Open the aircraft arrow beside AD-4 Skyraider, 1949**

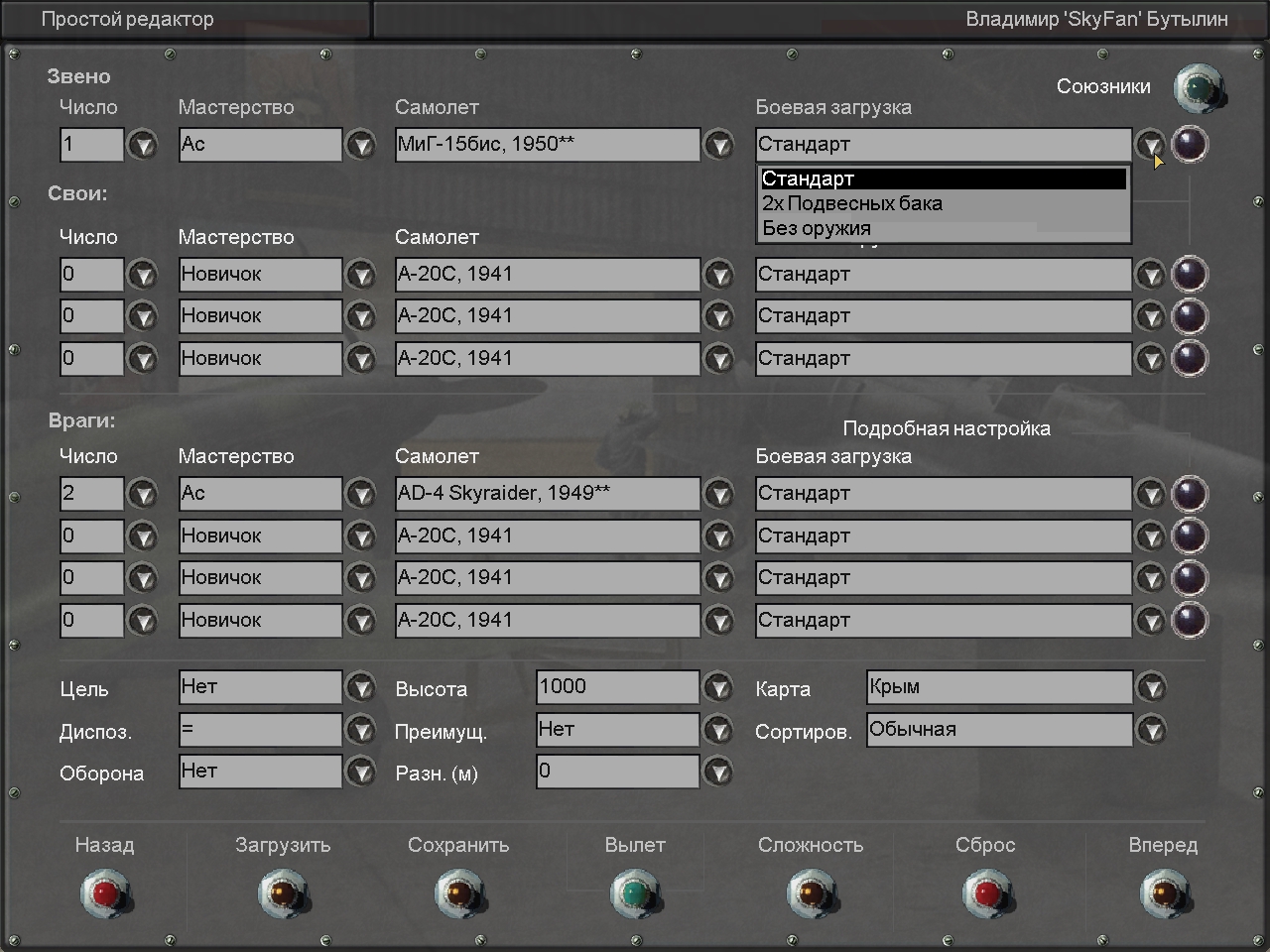(x=718, y=494)
